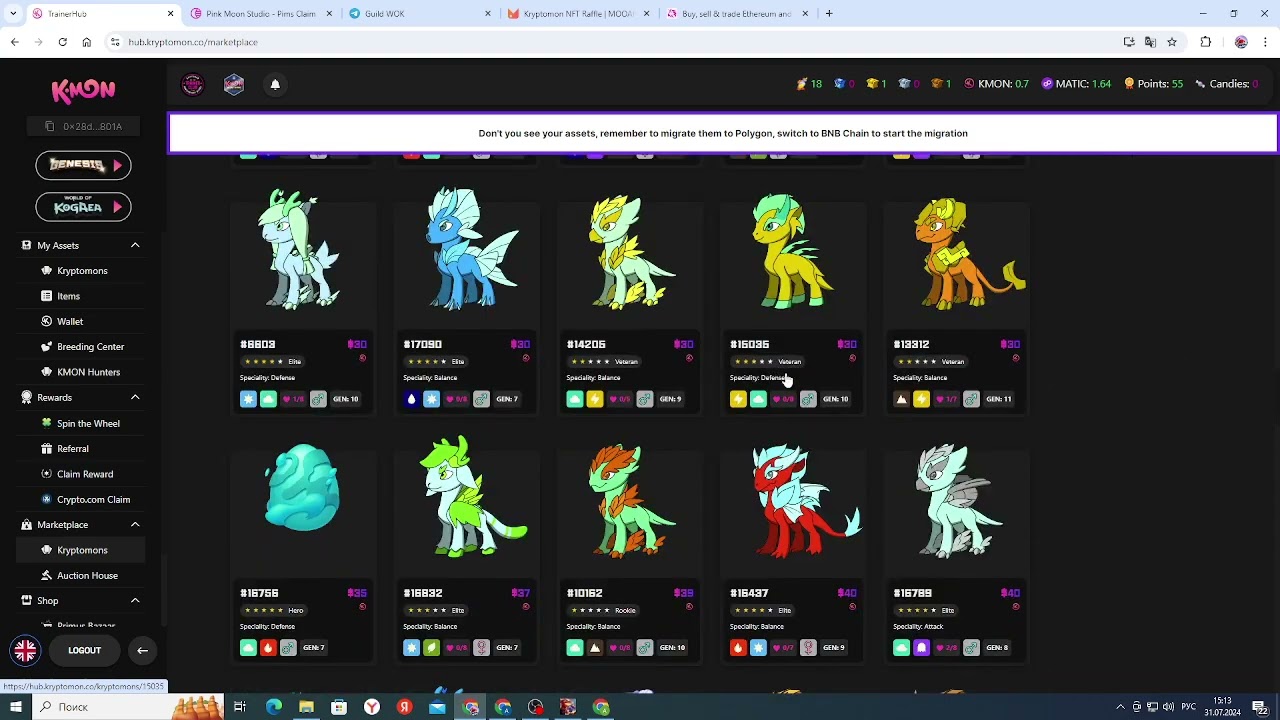Collapse the My Assets section
Screen dimensions: 1280x720
pos(135,245)
